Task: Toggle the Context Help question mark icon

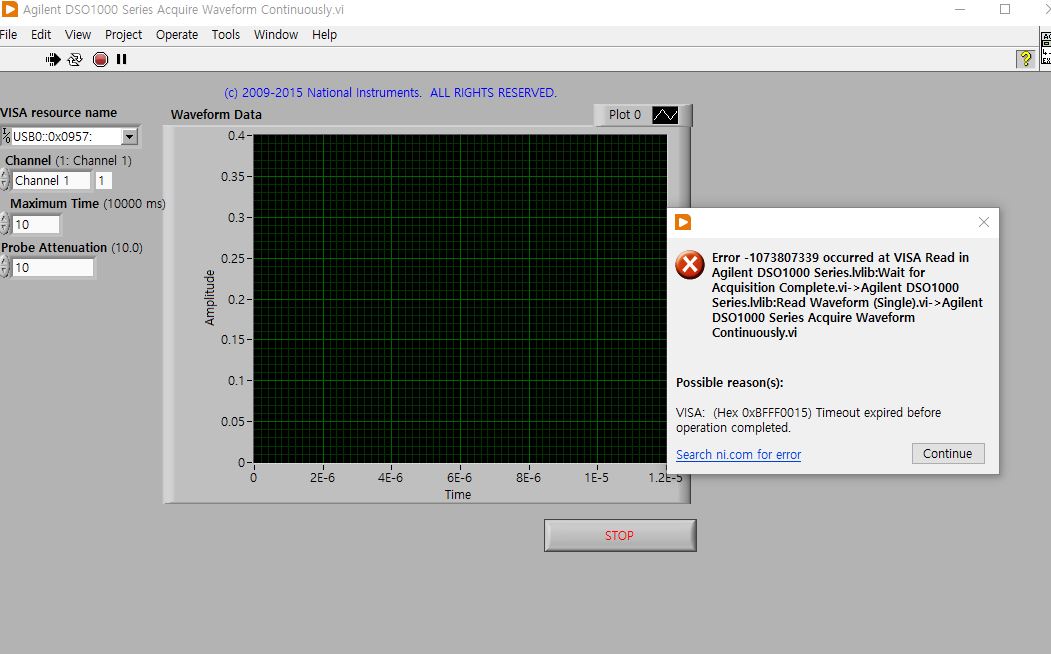Action: click(1025, 59)
